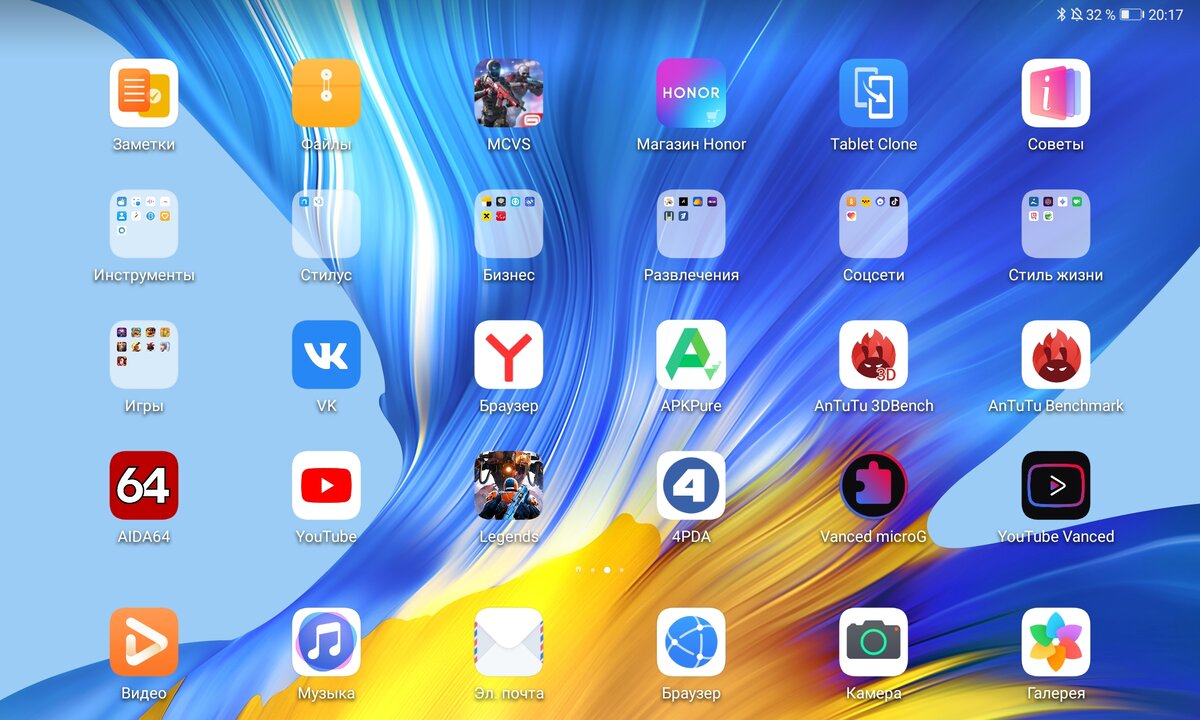This screenshot has height=720, width=1200.
Task: Launch the VK app
Action: [326, 355]
